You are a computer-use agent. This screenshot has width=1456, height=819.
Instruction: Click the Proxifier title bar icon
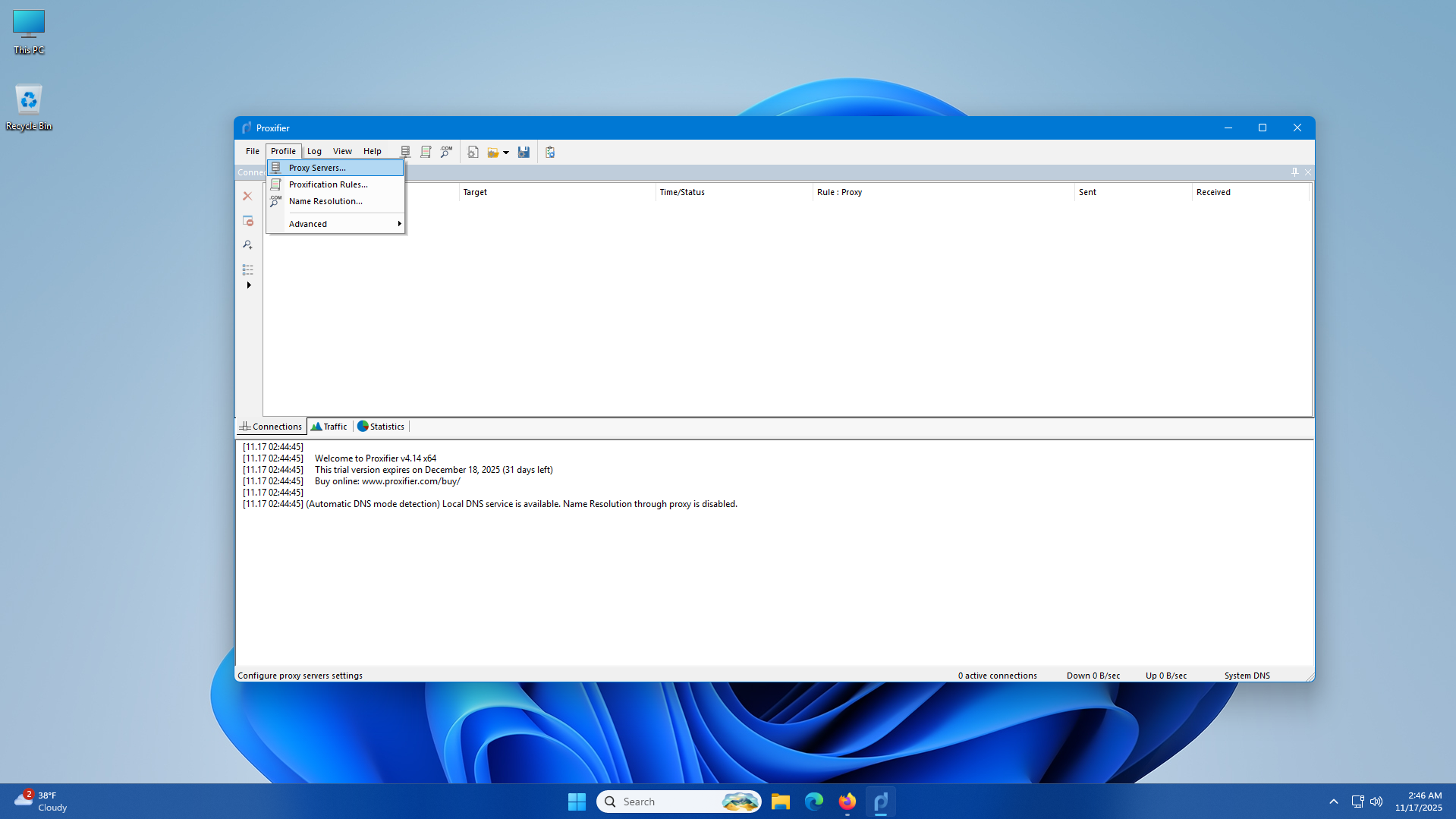(x=247, y=128)
